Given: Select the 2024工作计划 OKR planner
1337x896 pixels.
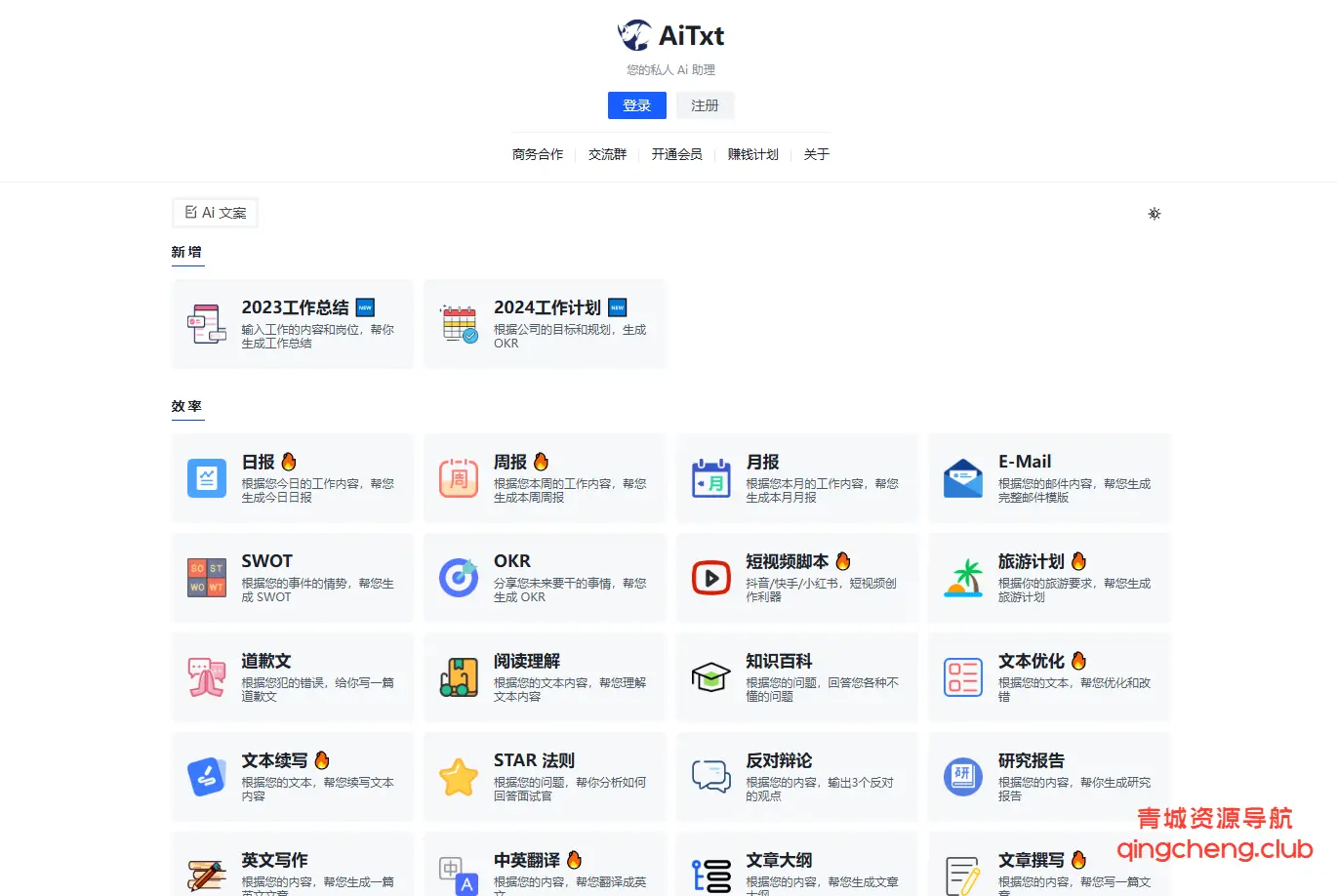Looking at the screenshot, I should click(x=544, y=324).
